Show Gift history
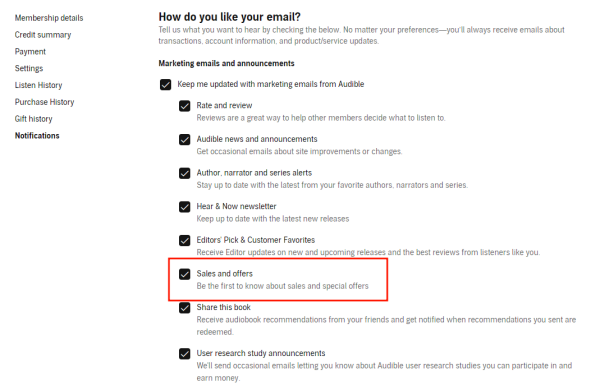 coord(34,119)
